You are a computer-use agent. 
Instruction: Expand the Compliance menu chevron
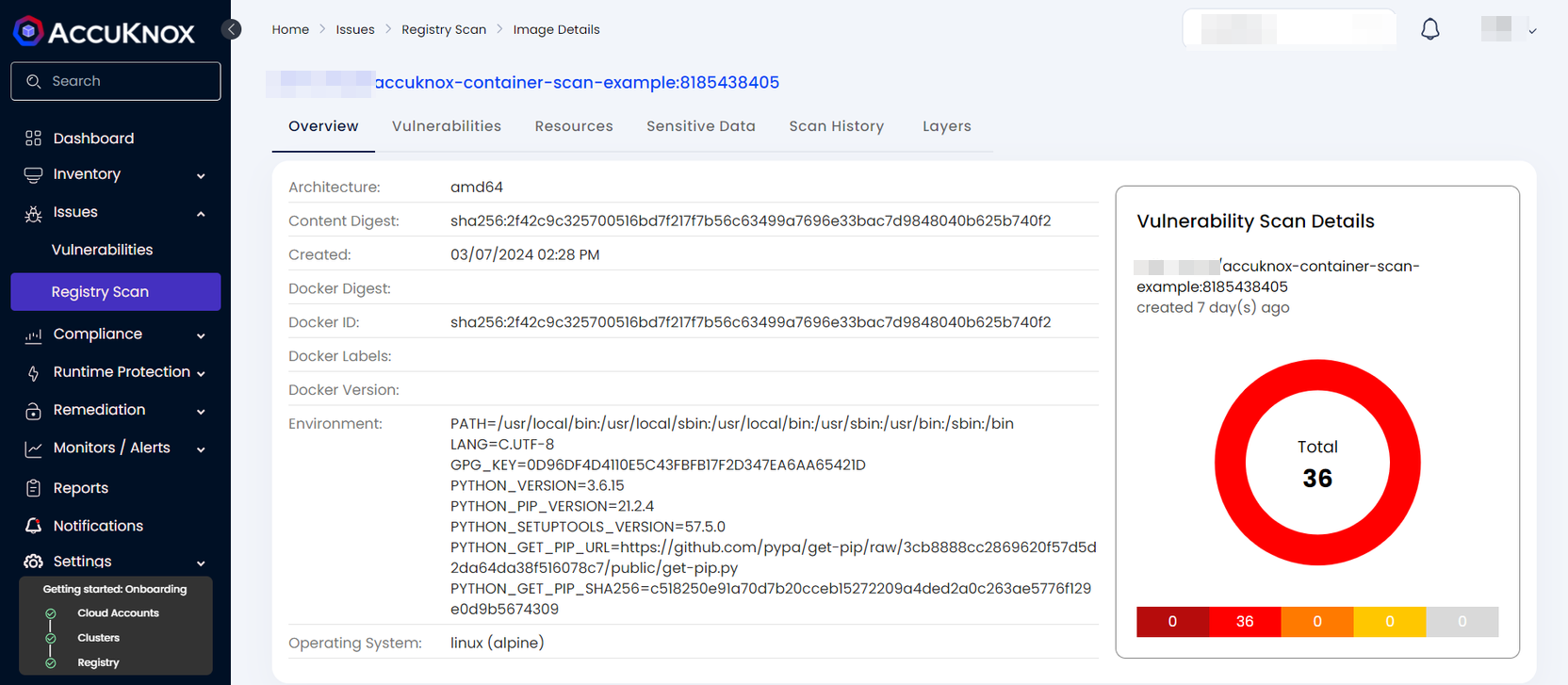click(x=201, y=335)
